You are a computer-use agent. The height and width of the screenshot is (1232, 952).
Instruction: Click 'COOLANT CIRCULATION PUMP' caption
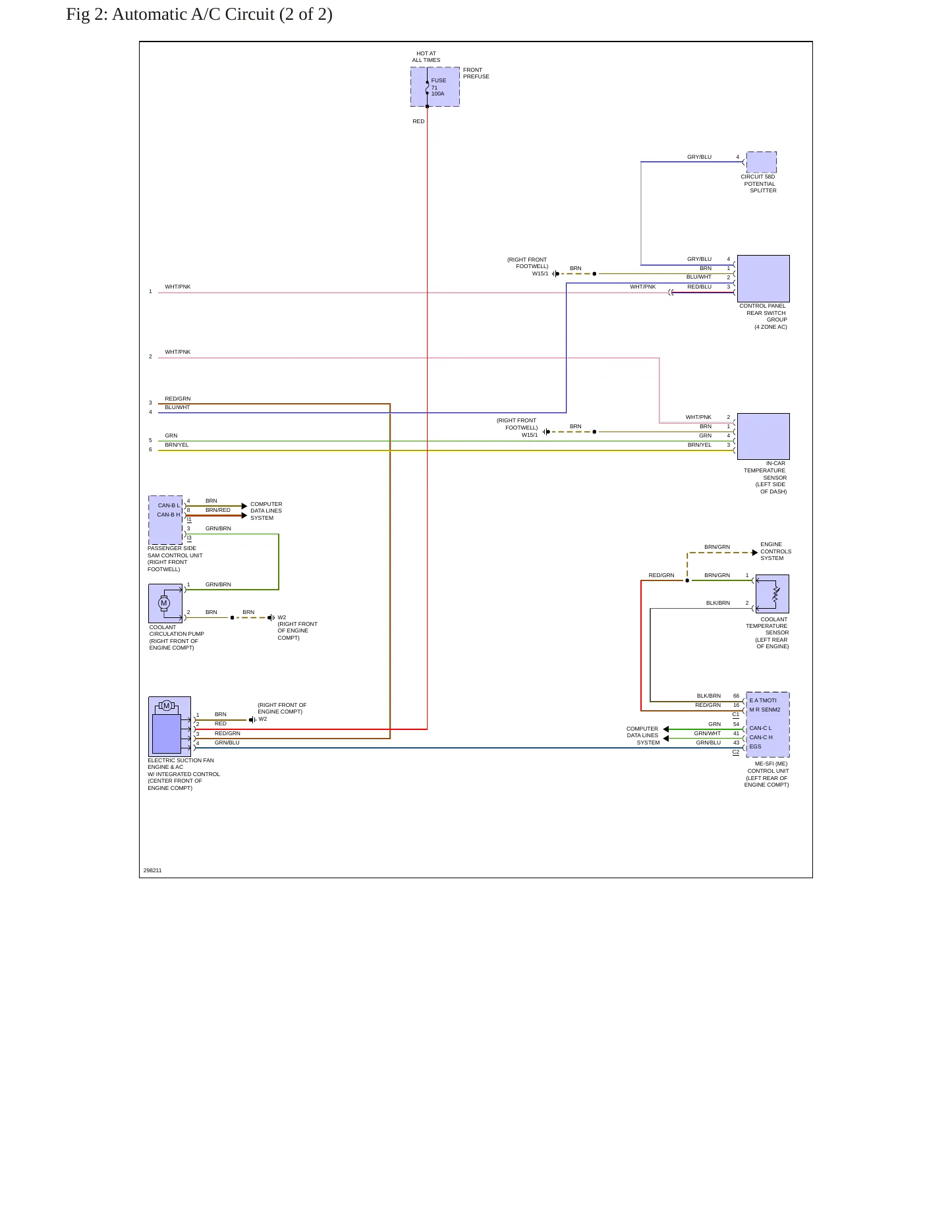[x=177, y=638]
